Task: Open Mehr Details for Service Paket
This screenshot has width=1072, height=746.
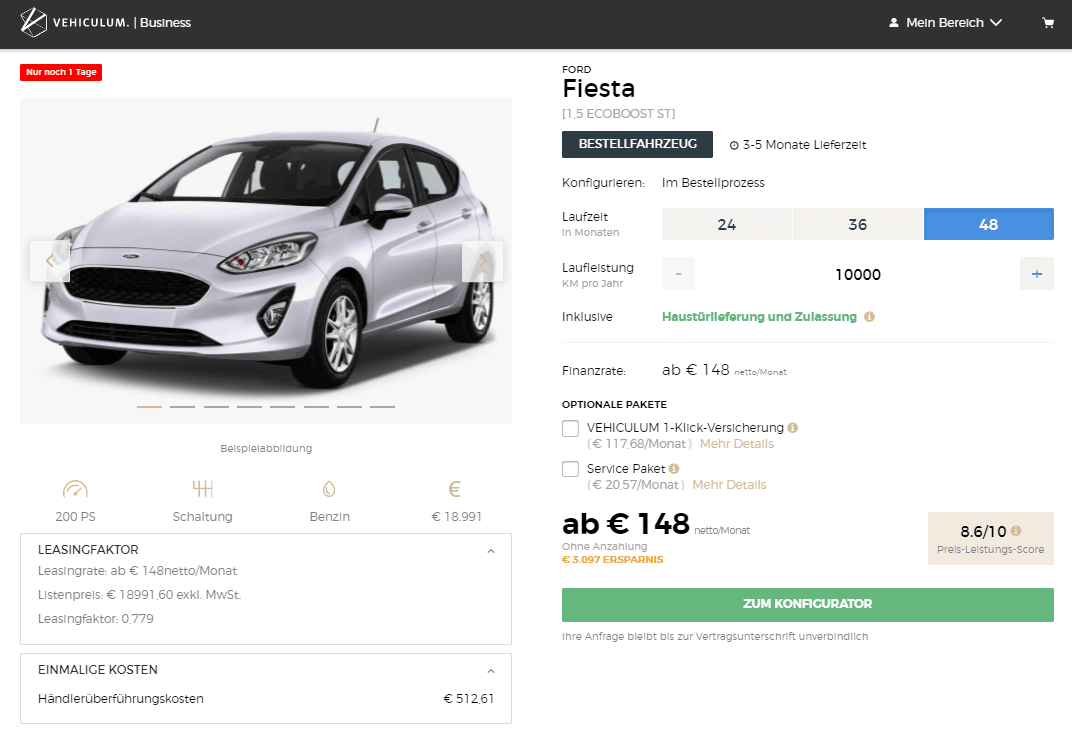Action: pos(729,485)
